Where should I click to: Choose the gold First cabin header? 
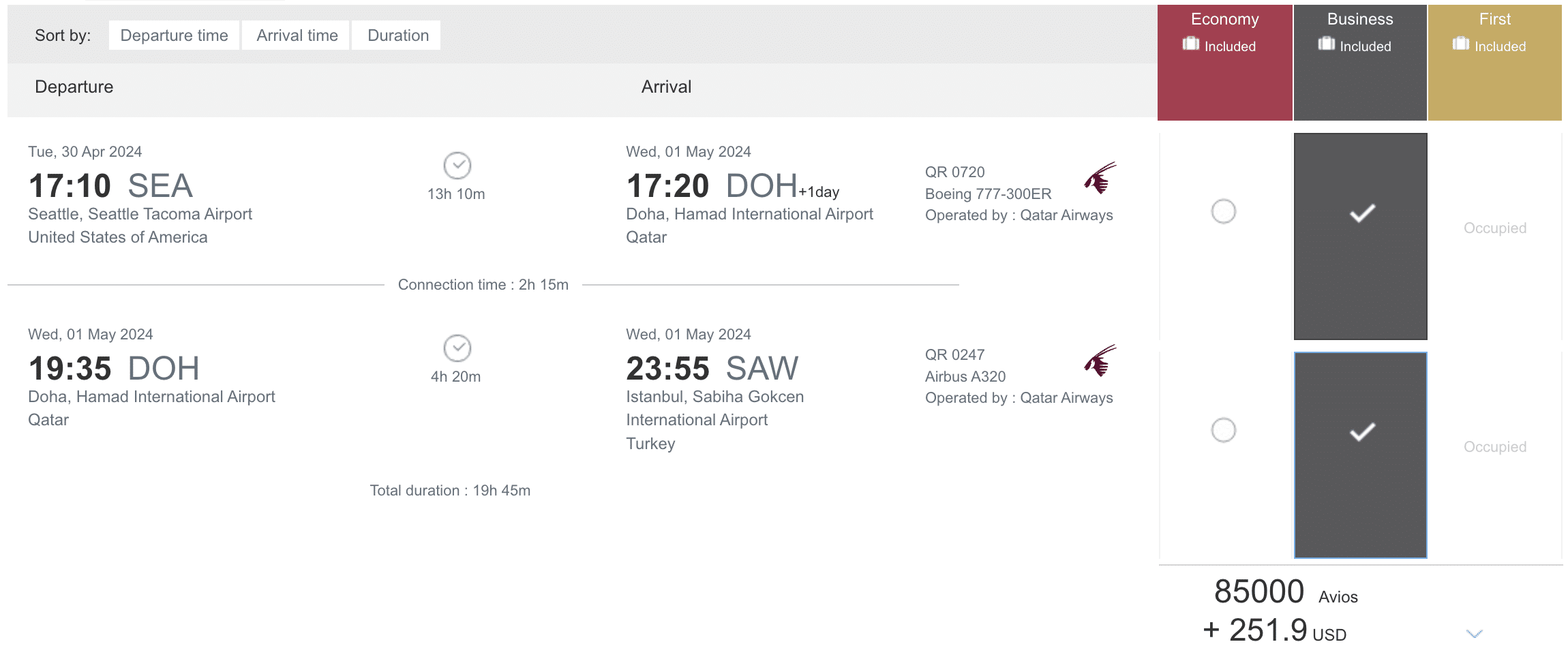click(1494, 19)
